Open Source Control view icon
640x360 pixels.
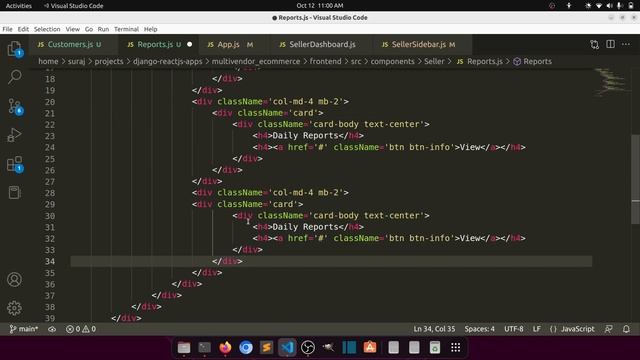click(15, 106)
